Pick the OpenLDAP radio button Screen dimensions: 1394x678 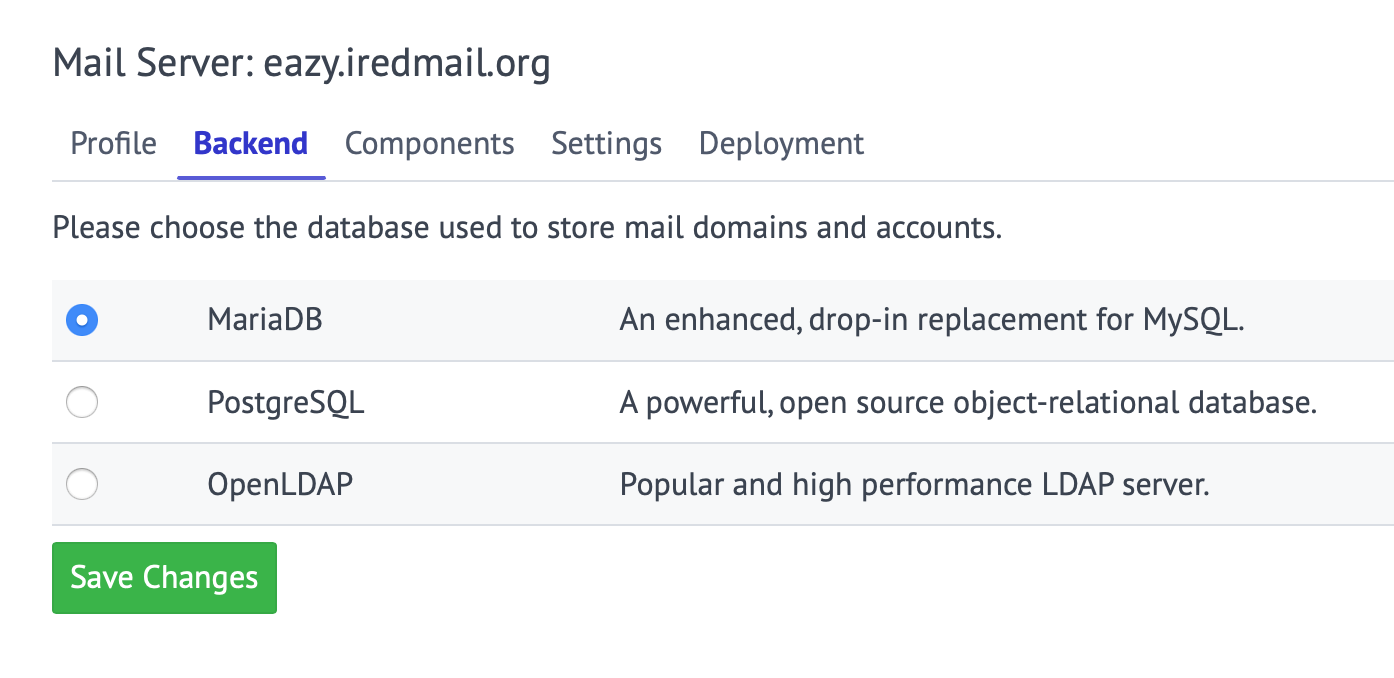click(81, 485)
